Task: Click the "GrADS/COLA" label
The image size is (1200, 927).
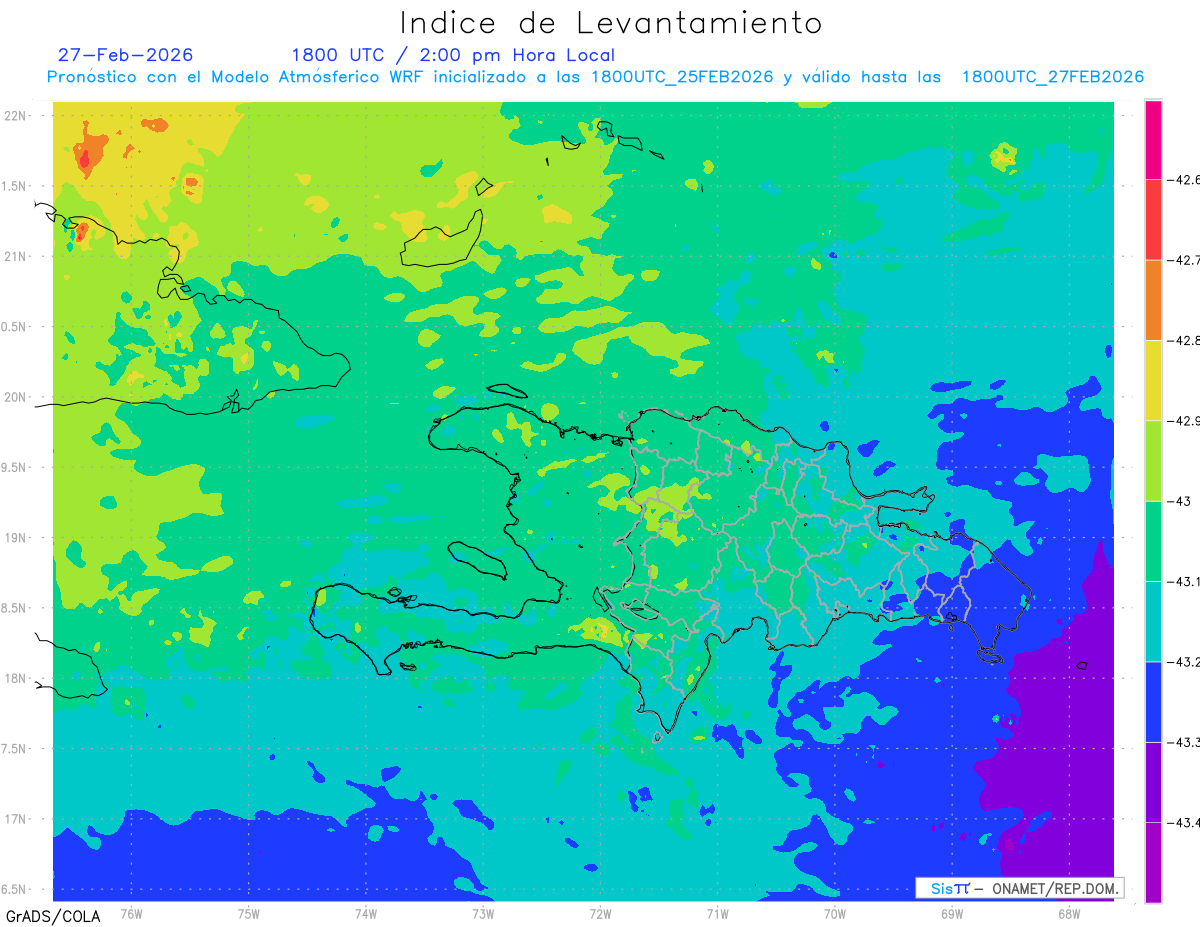Action: coord(53,916)
